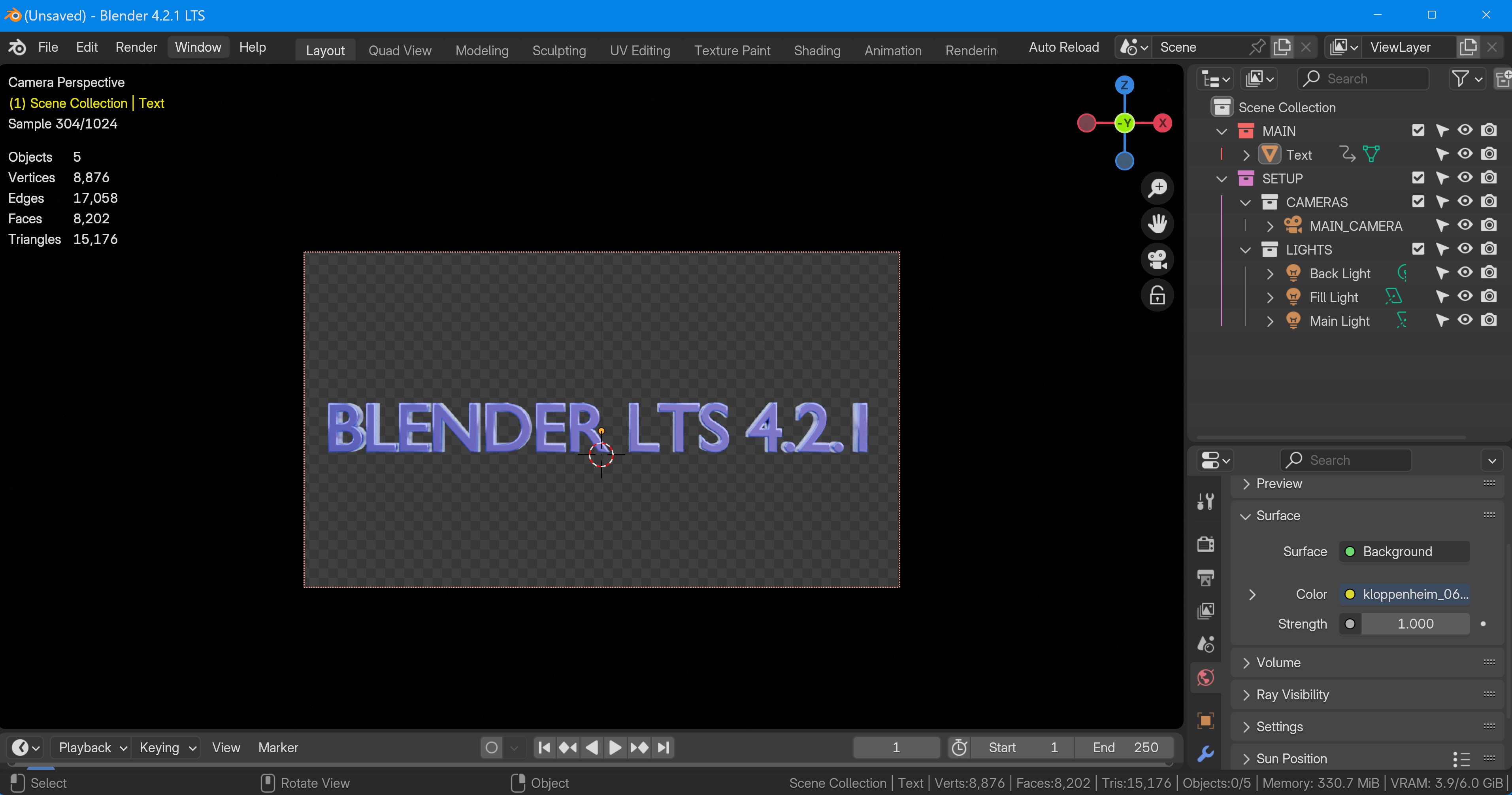
Task: Disable Main Light in renders
Action: tap(1489, 320)
